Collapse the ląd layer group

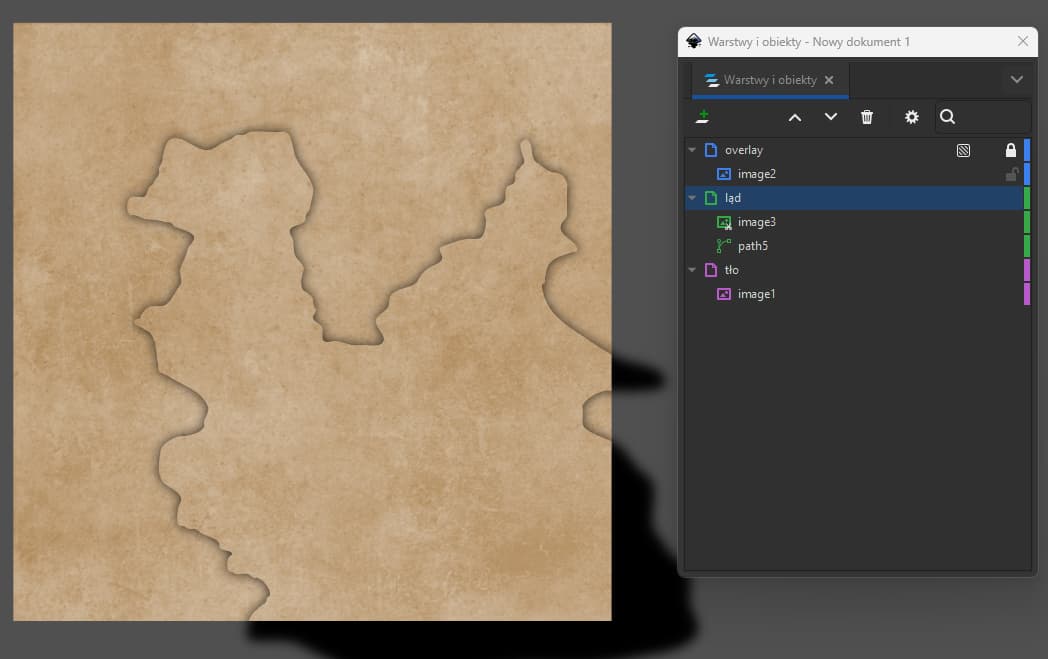(x=692, y=198)
